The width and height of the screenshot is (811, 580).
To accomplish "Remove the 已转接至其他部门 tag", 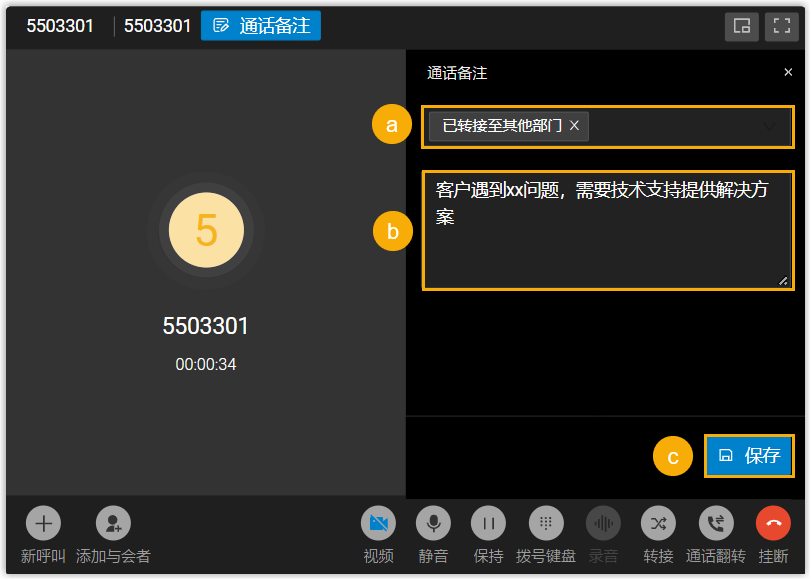I will (574, 126).
